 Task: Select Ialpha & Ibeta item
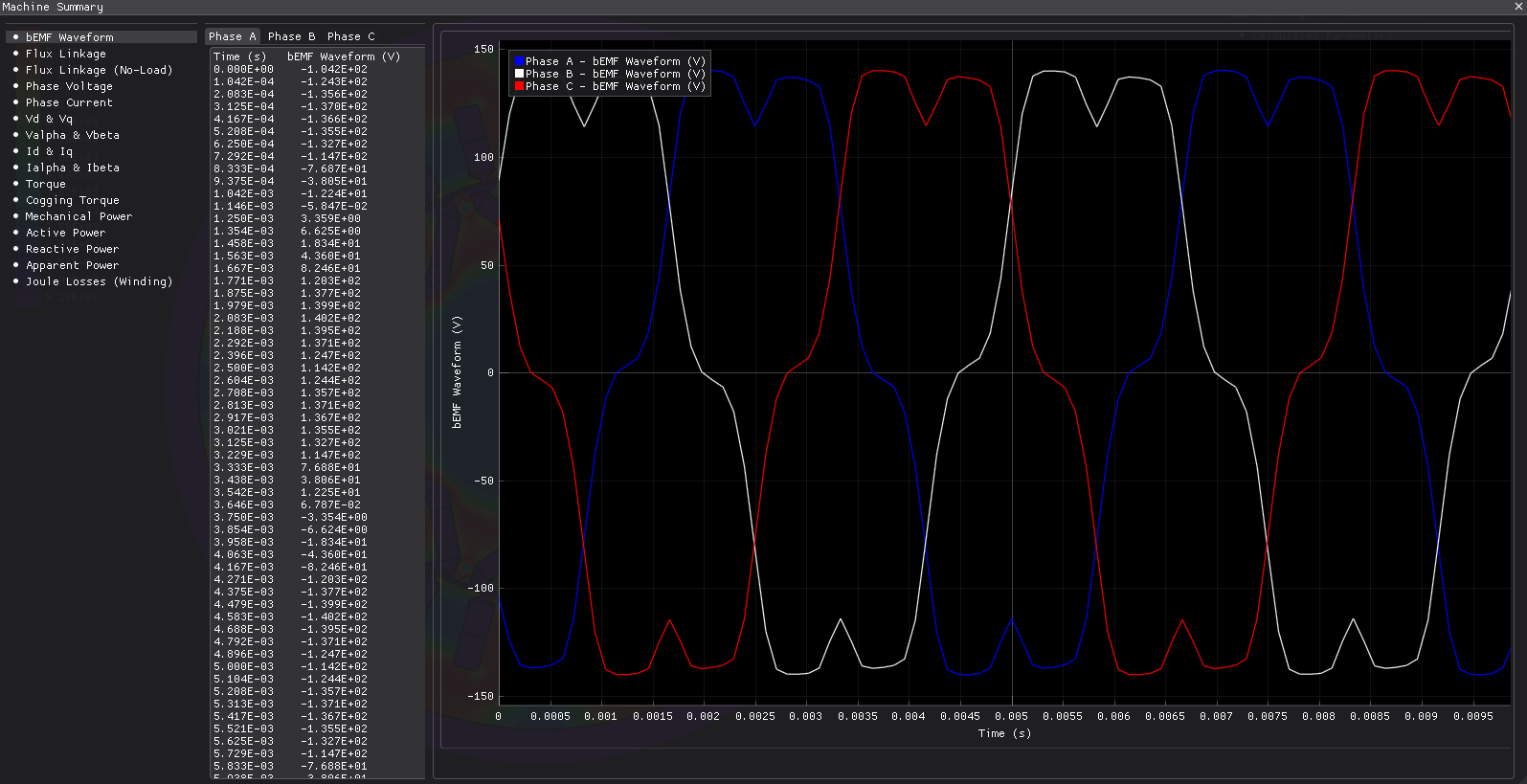(x=72, y=168)
